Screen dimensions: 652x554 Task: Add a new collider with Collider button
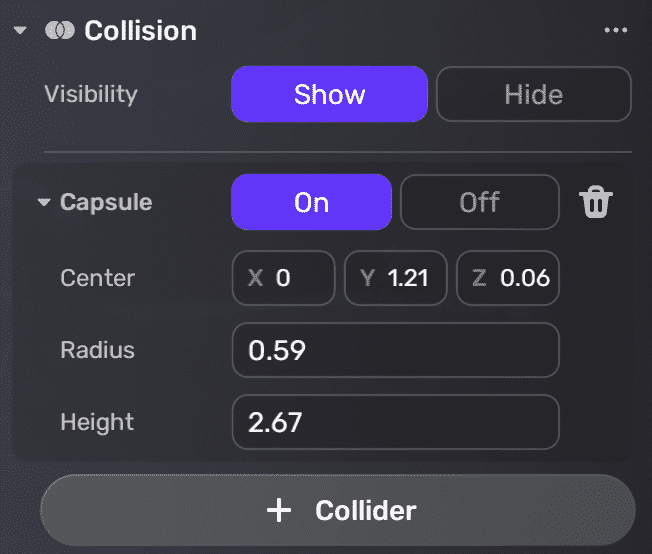click(338, 511)
